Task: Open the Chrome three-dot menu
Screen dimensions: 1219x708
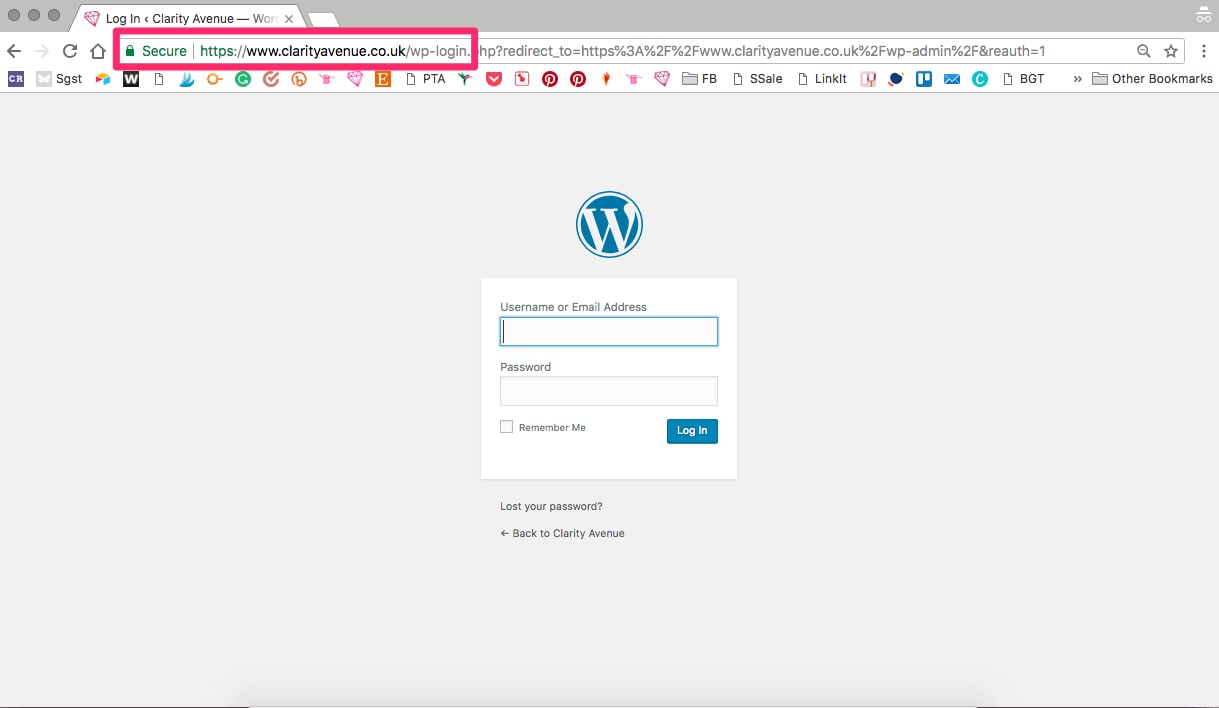Action: [1204, 51]
